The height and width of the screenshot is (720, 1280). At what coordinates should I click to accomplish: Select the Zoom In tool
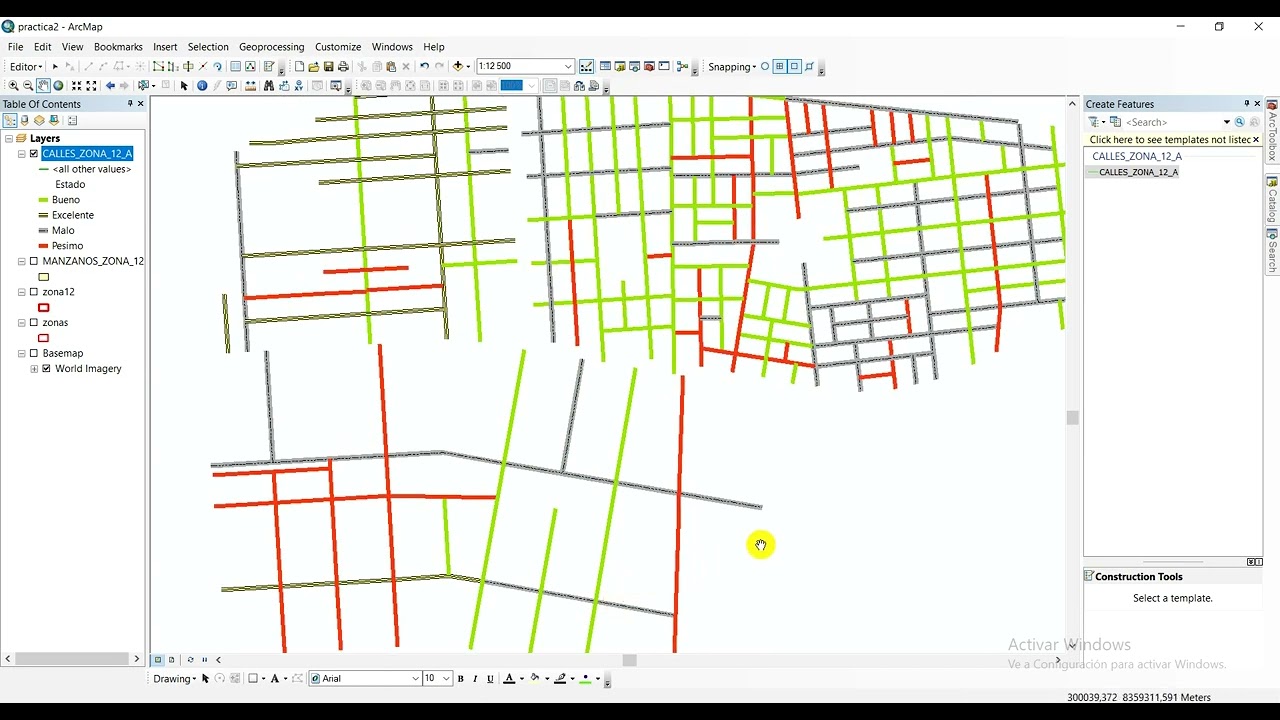click(13, 86)
